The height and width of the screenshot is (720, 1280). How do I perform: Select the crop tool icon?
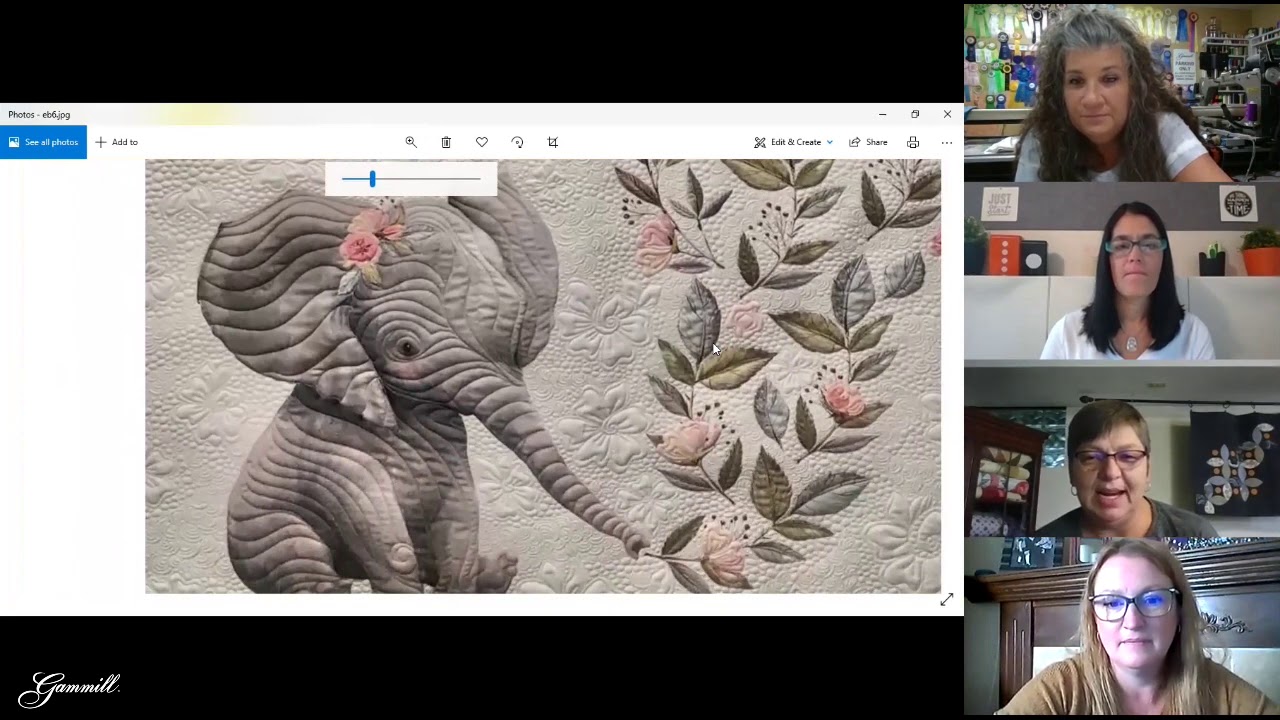(553, 142)
